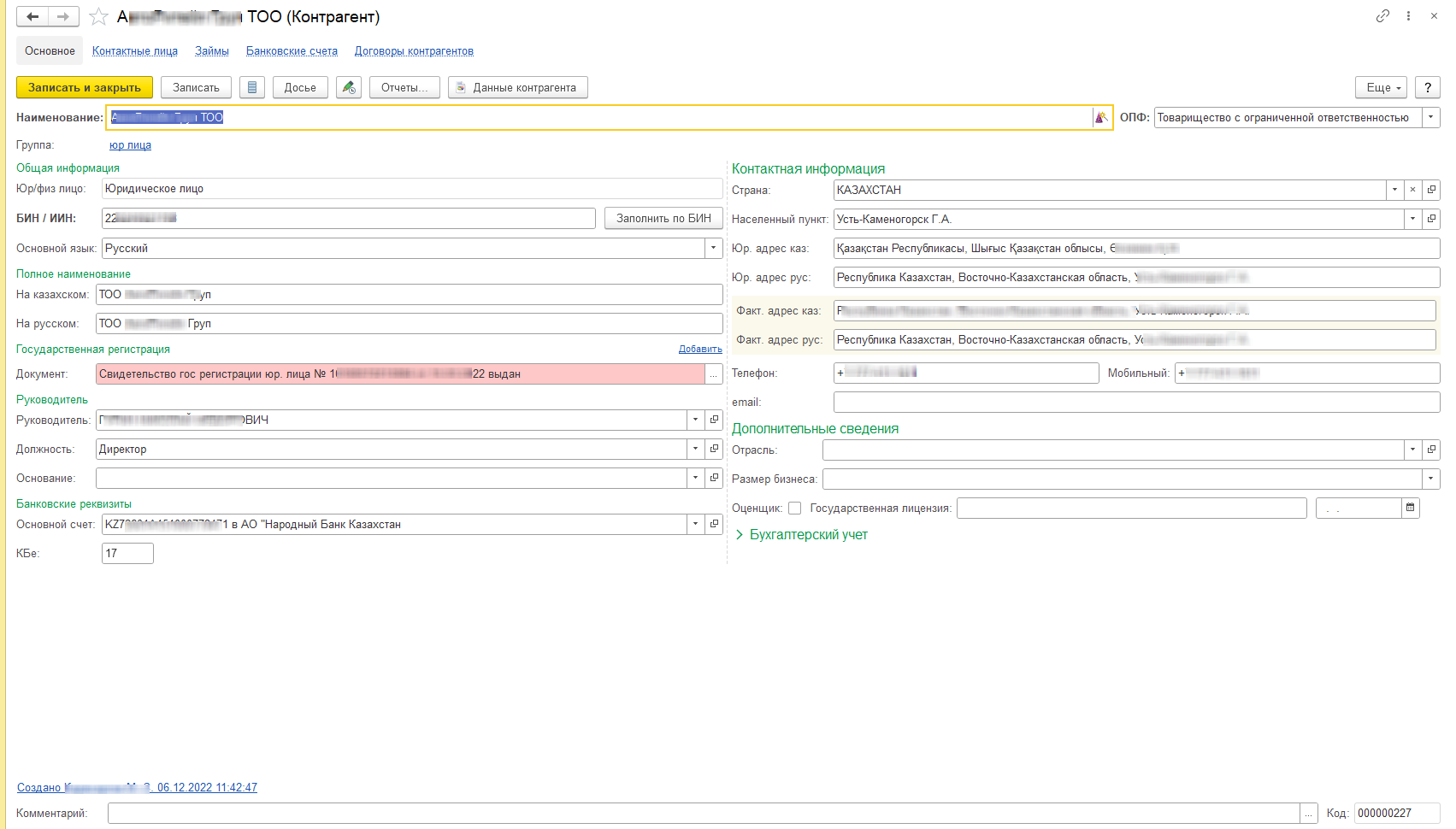Open the Еще menu button
This screenshot has width=1456, height=829.
point(1382,87)
